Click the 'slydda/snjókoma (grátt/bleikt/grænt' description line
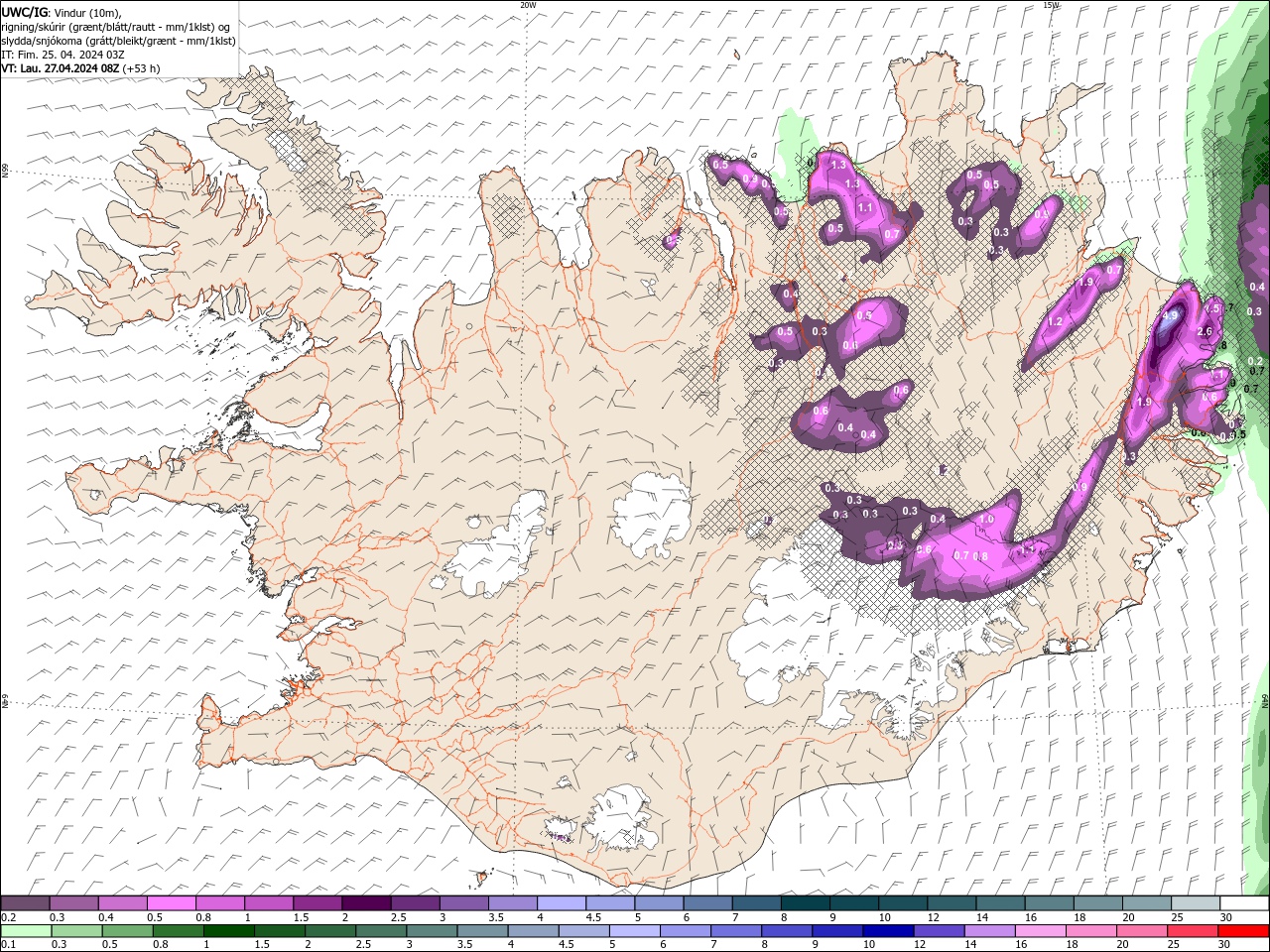 click(x=118, y=41)
